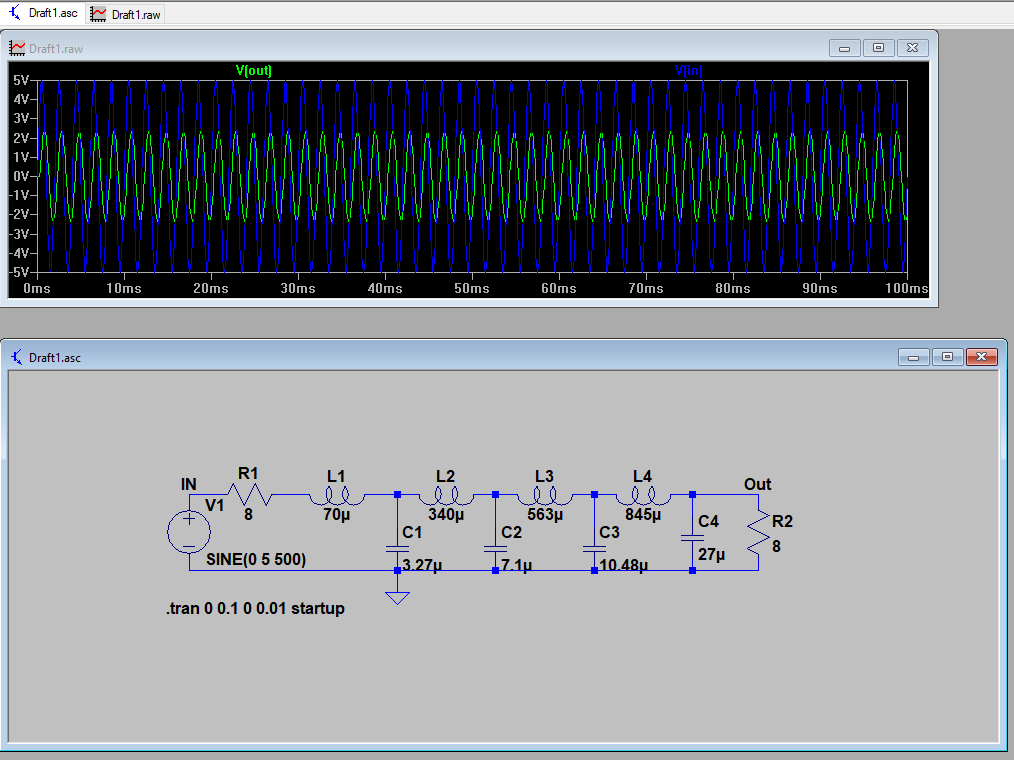The width and height of the screenshot is (1014, 760).
Task: Click the 100ms label on time axis
Action: [906, 288]
